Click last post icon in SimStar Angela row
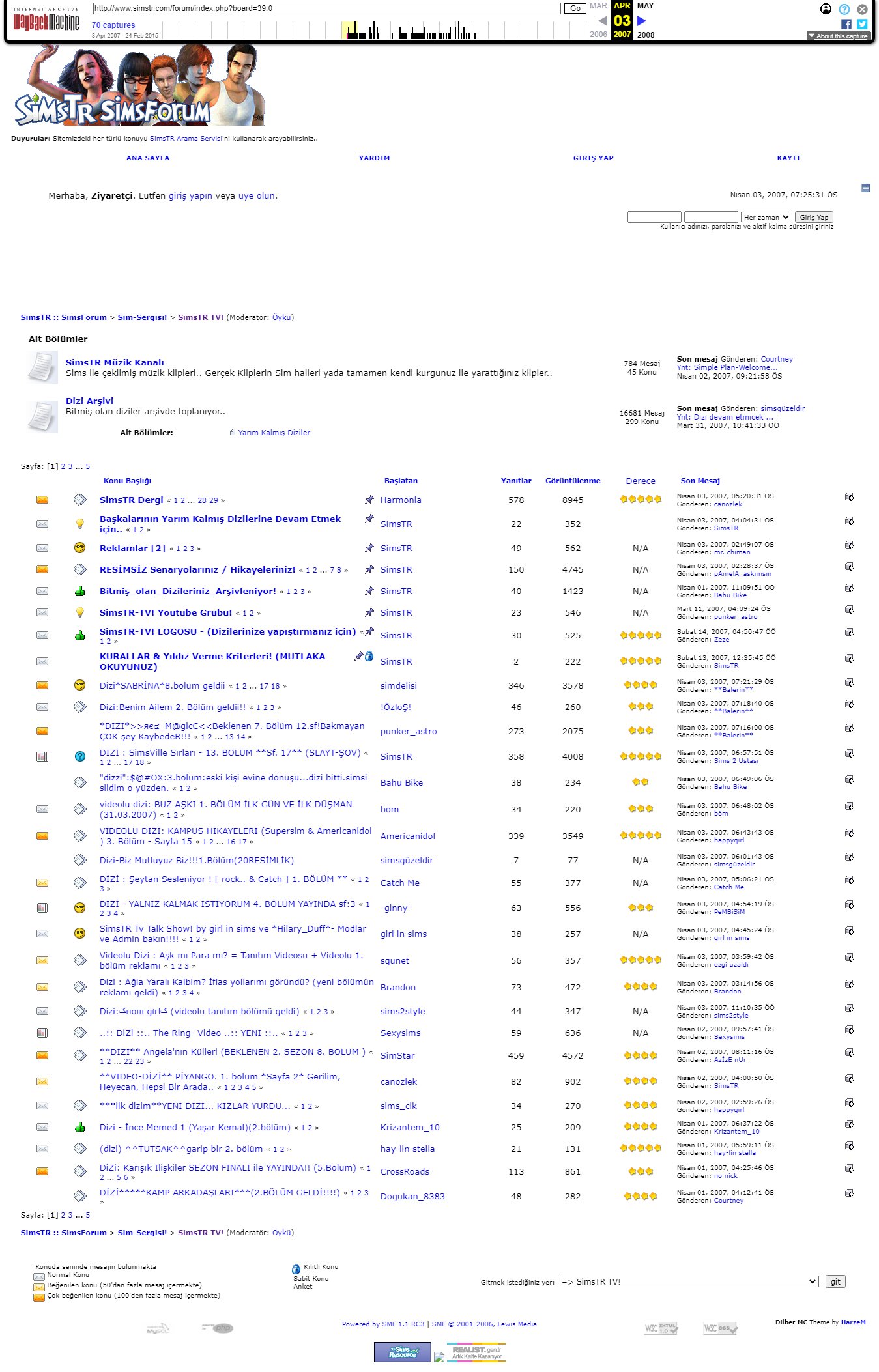This screenshot has height=1372, width=879. (849, 1053)
